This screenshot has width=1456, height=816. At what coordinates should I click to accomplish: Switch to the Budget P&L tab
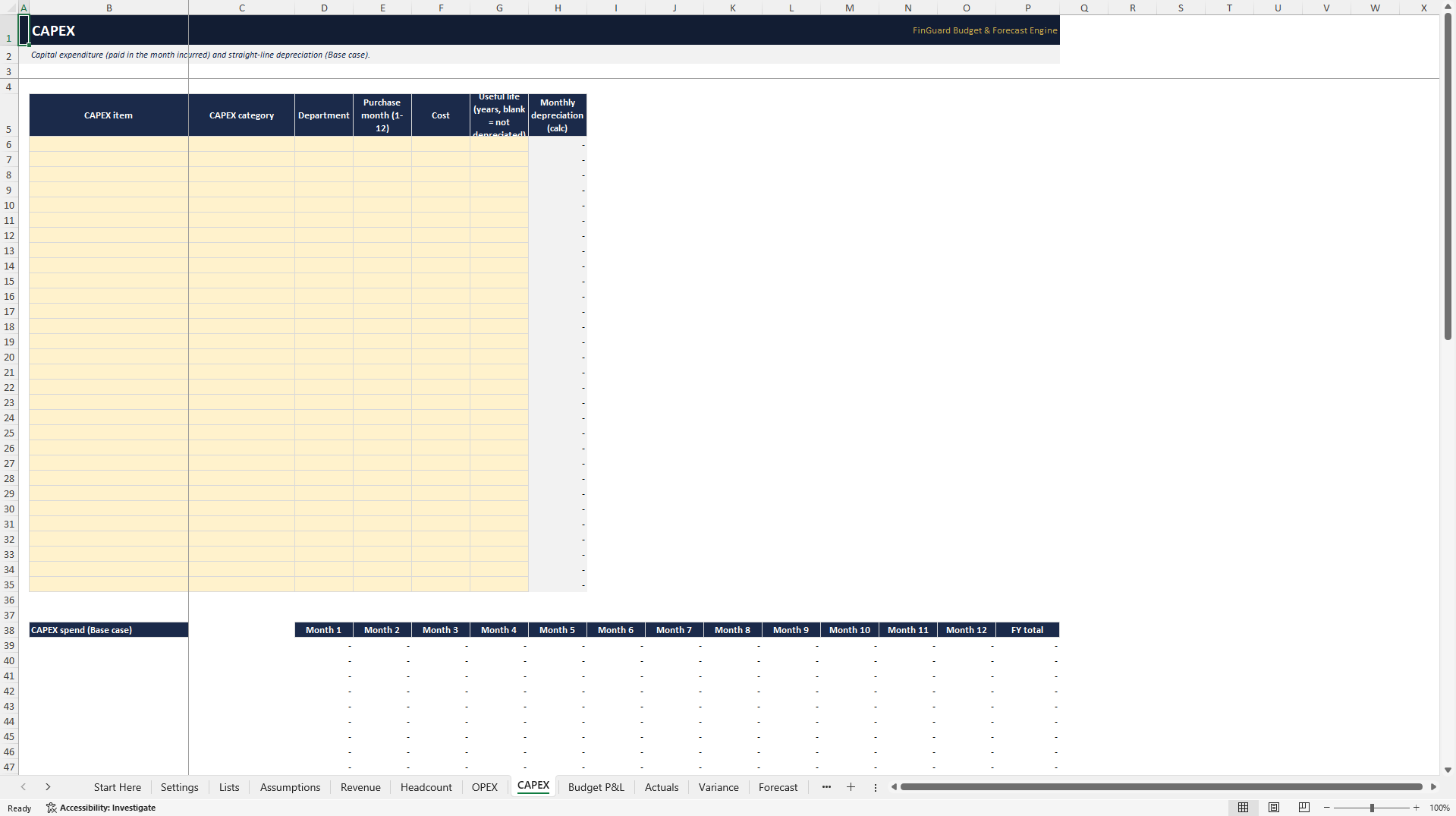point(596,787)
